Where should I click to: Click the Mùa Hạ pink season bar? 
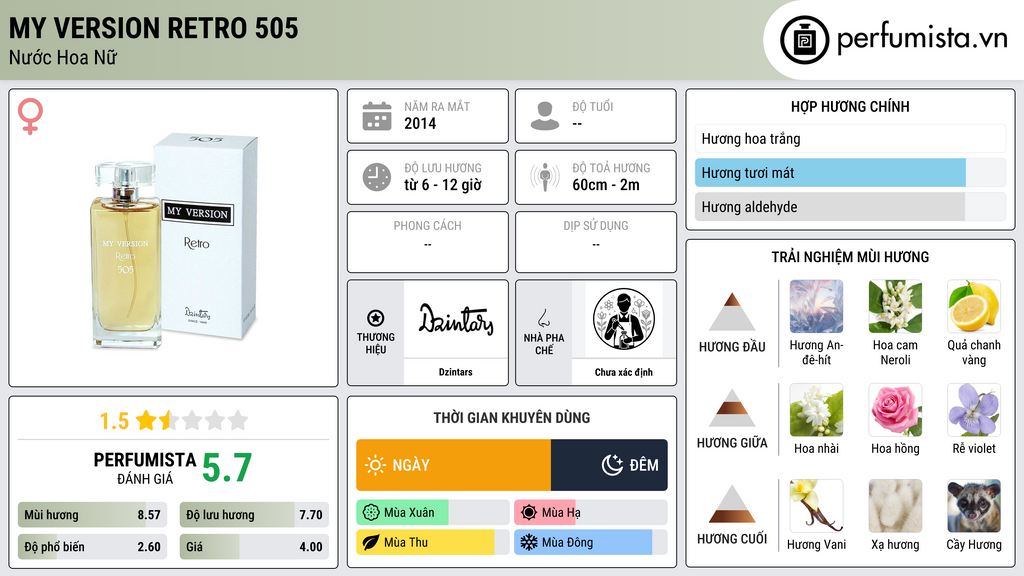click(x=590, y=513)
